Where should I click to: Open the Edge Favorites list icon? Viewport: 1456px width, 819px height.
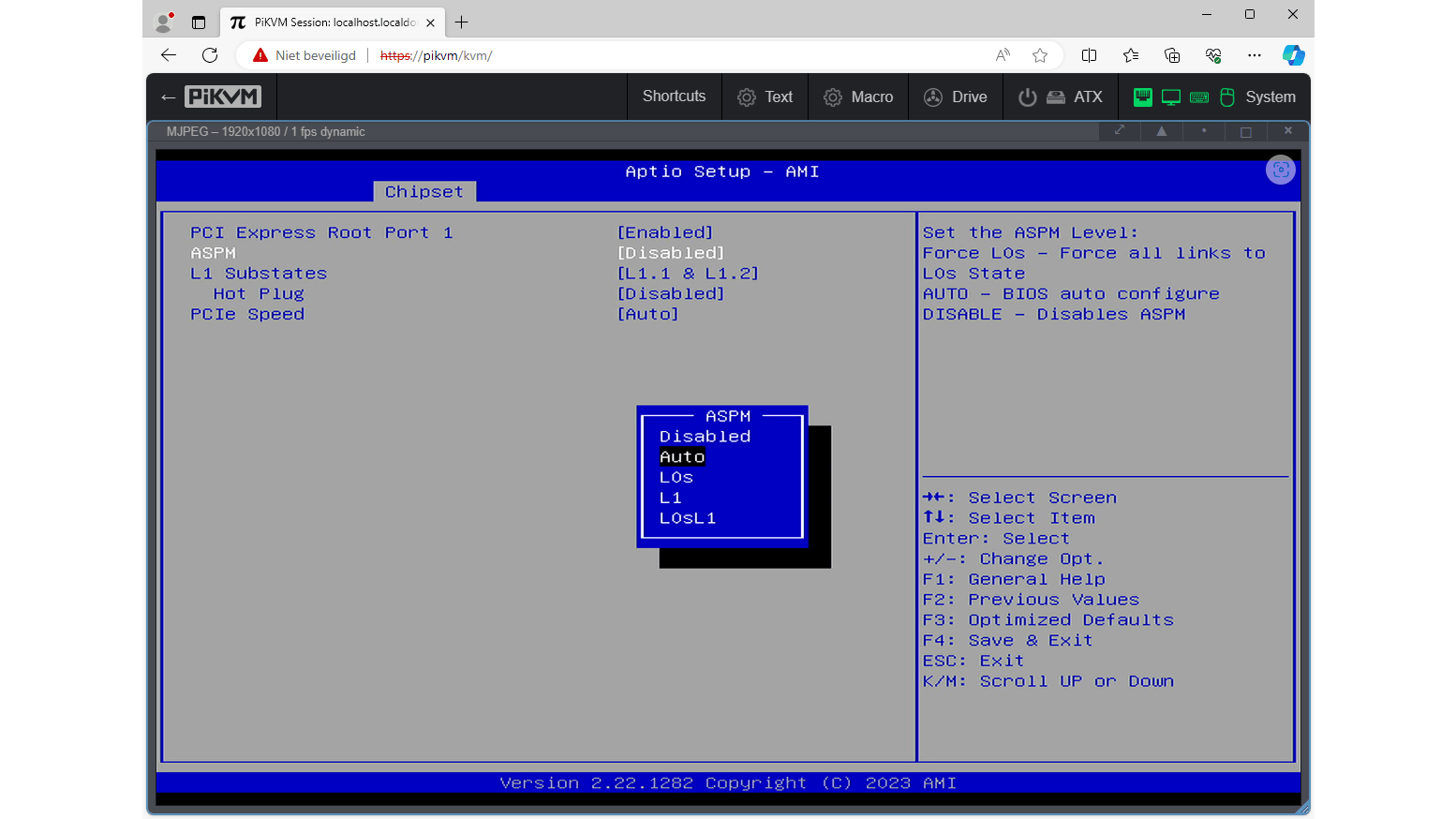[x=1131, y=55]
